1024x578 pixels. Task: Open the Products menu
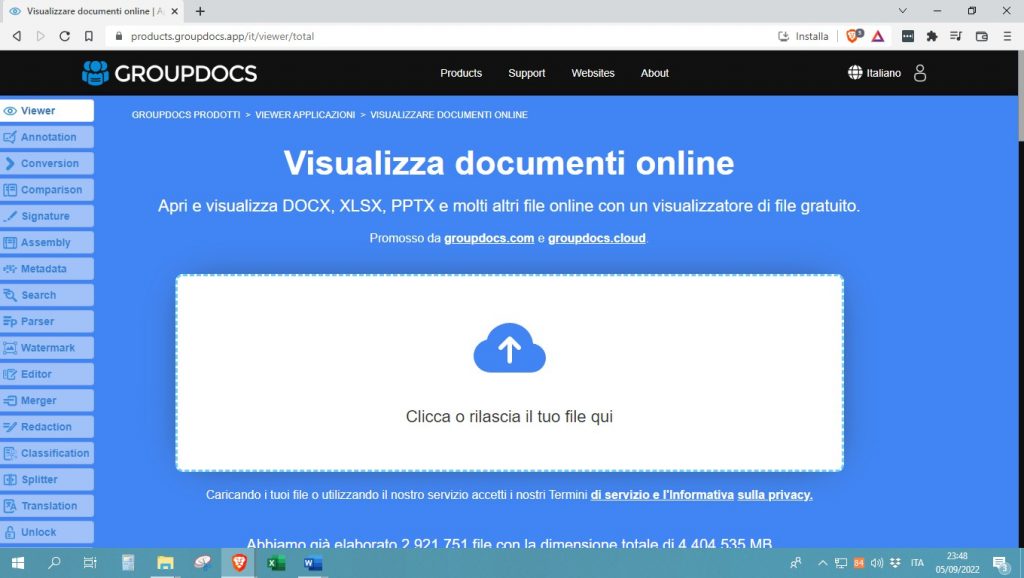(460, 73)
